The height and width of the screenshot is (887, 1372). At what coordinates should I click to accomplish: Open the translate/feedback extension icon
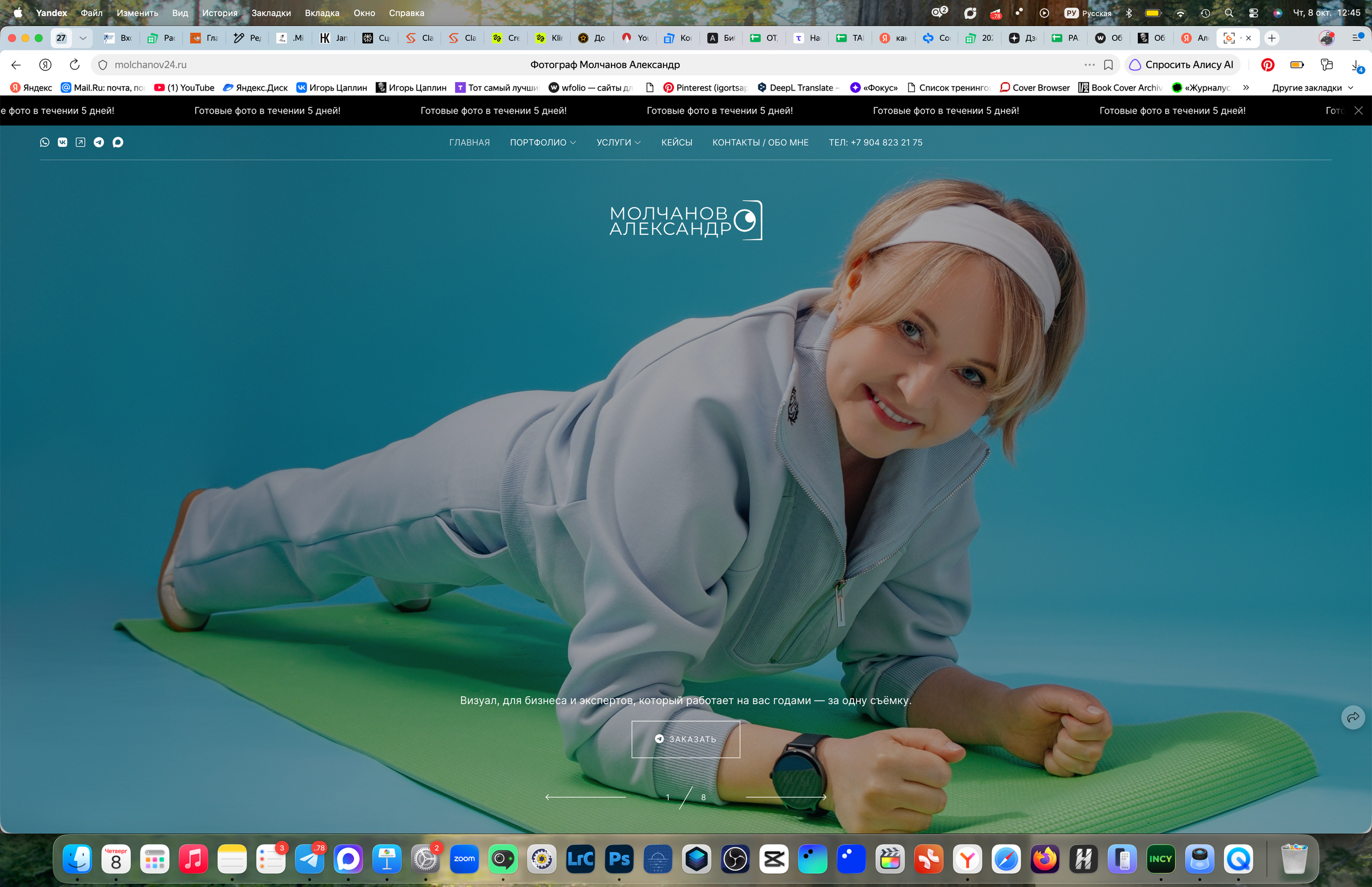(1326, 64)
